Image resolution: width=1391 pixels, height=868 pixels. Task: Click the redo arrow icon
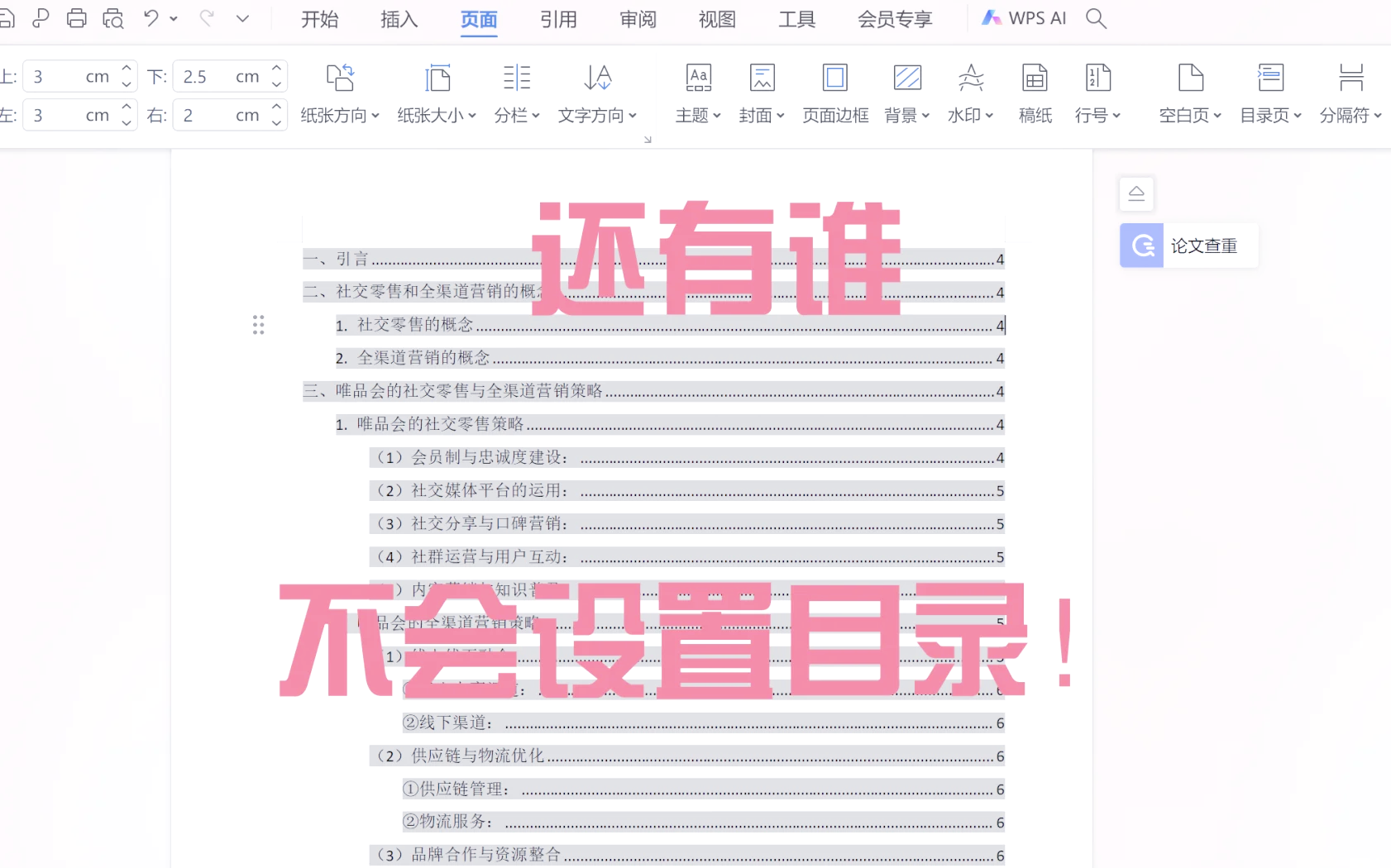coord(207,18)
